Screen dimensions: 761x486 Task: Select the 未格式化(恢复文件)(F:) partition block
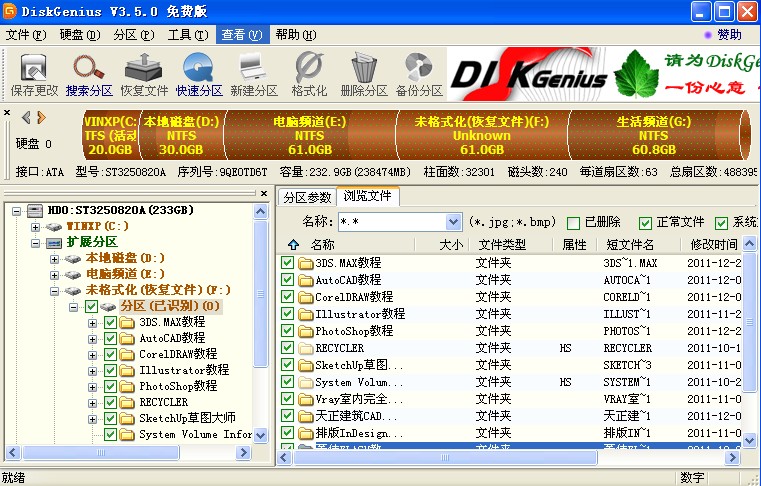tap(481, 135)
